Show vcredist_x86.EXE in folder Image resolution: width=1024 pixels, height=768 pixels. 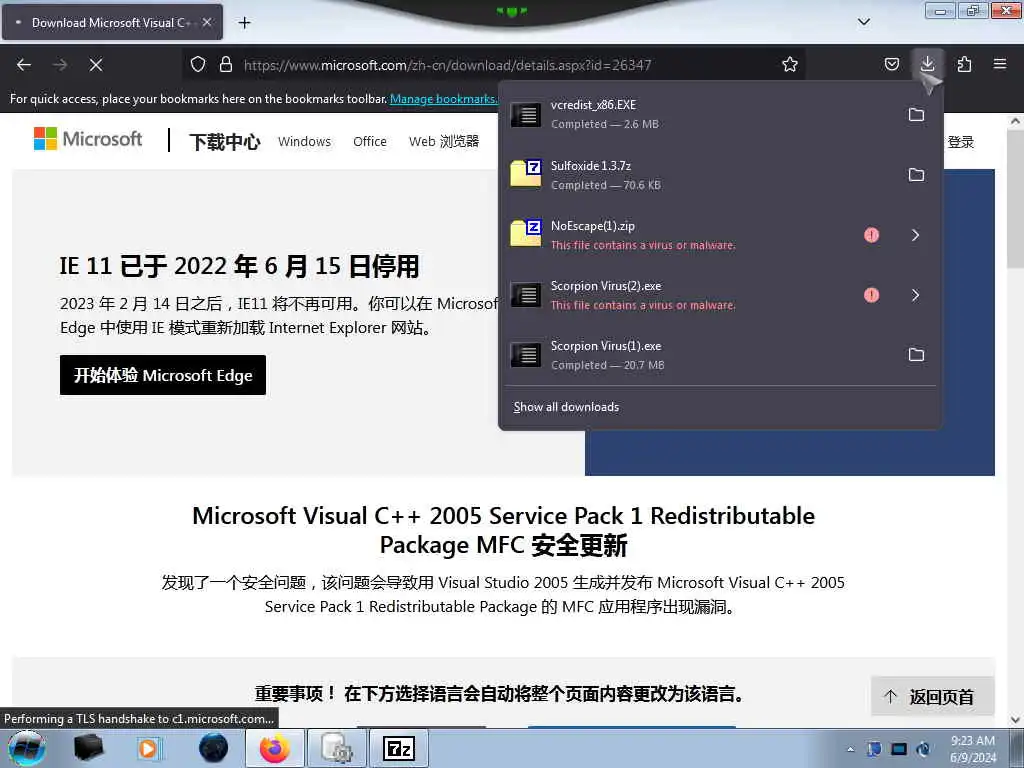[916, 115]
